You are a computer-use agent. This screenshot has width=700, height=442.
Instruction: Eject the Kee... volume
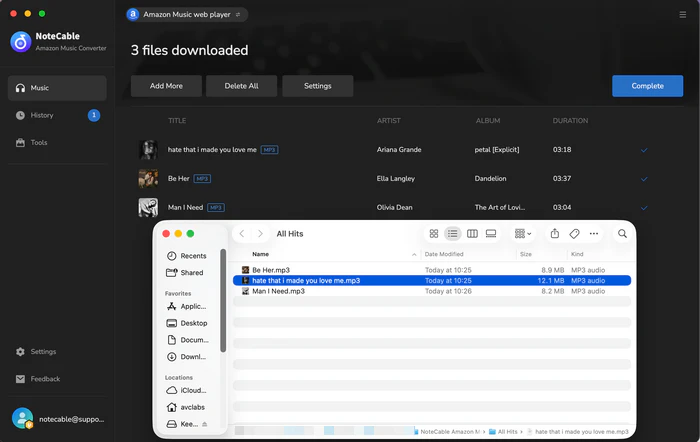(204, 424)
